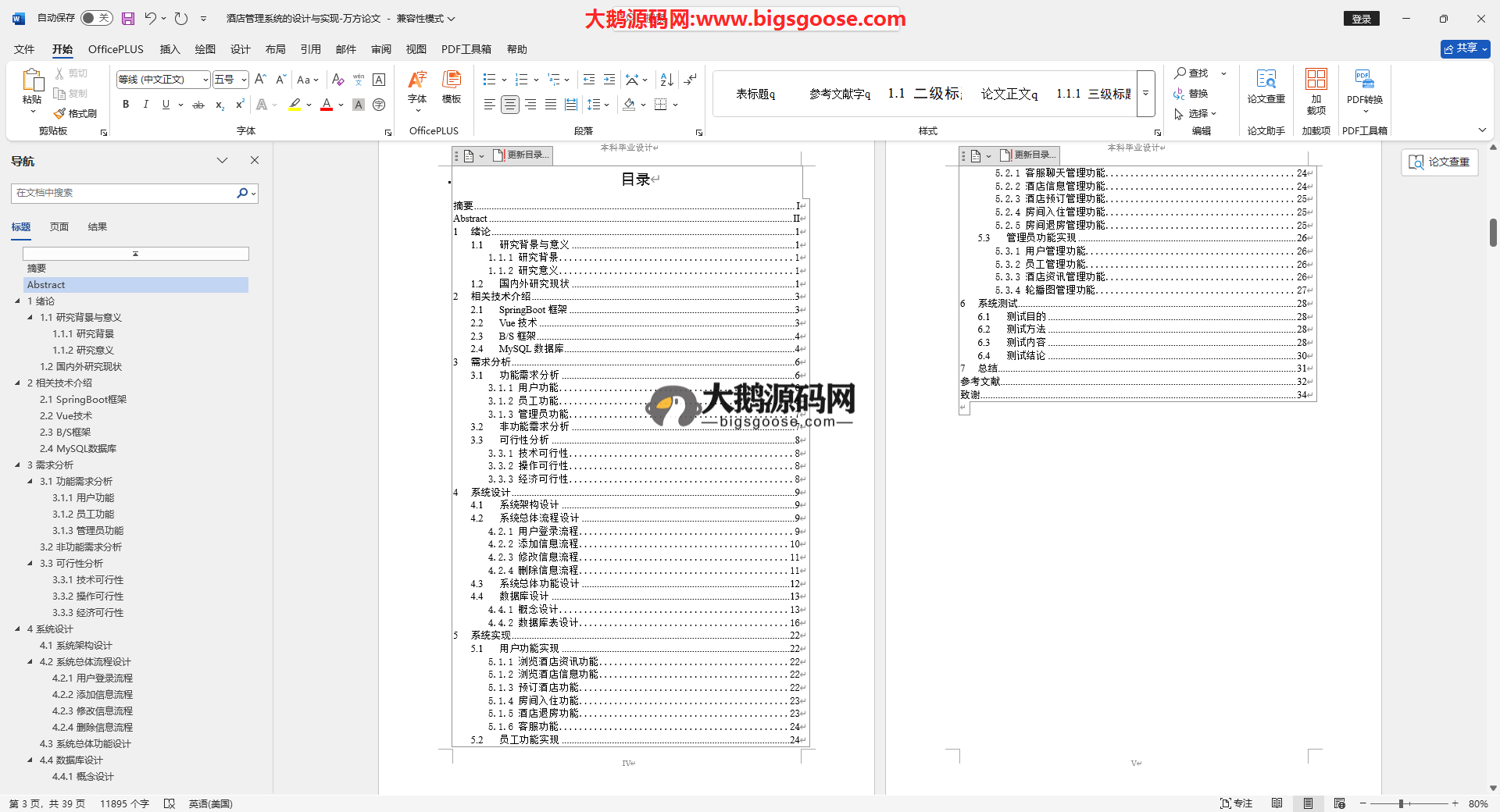The image size is (1500, 812).
Task: Click the save icon in title bar
Action: click(128, 18)
